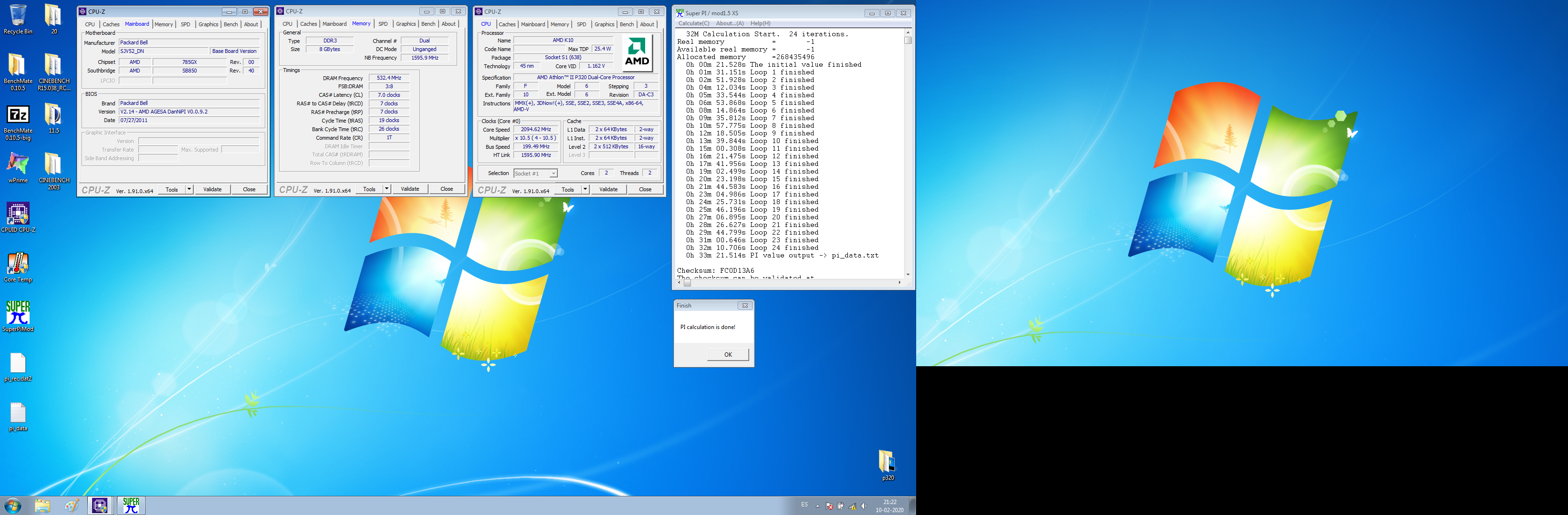Open the Recycle Bin desktop icon

18,19
